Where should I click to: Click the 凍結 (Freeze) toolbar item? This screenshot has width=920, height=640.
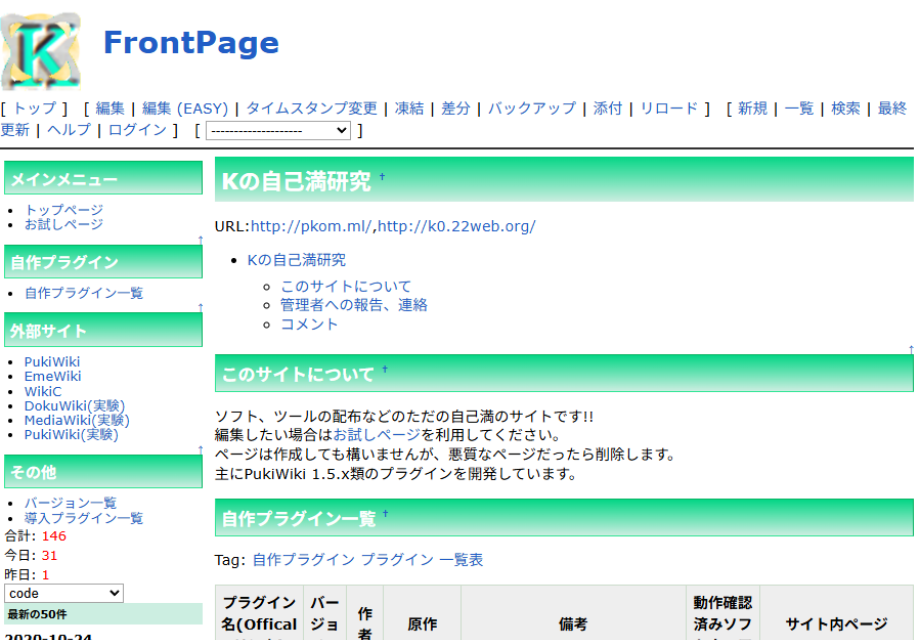click(x=410, y=108)
